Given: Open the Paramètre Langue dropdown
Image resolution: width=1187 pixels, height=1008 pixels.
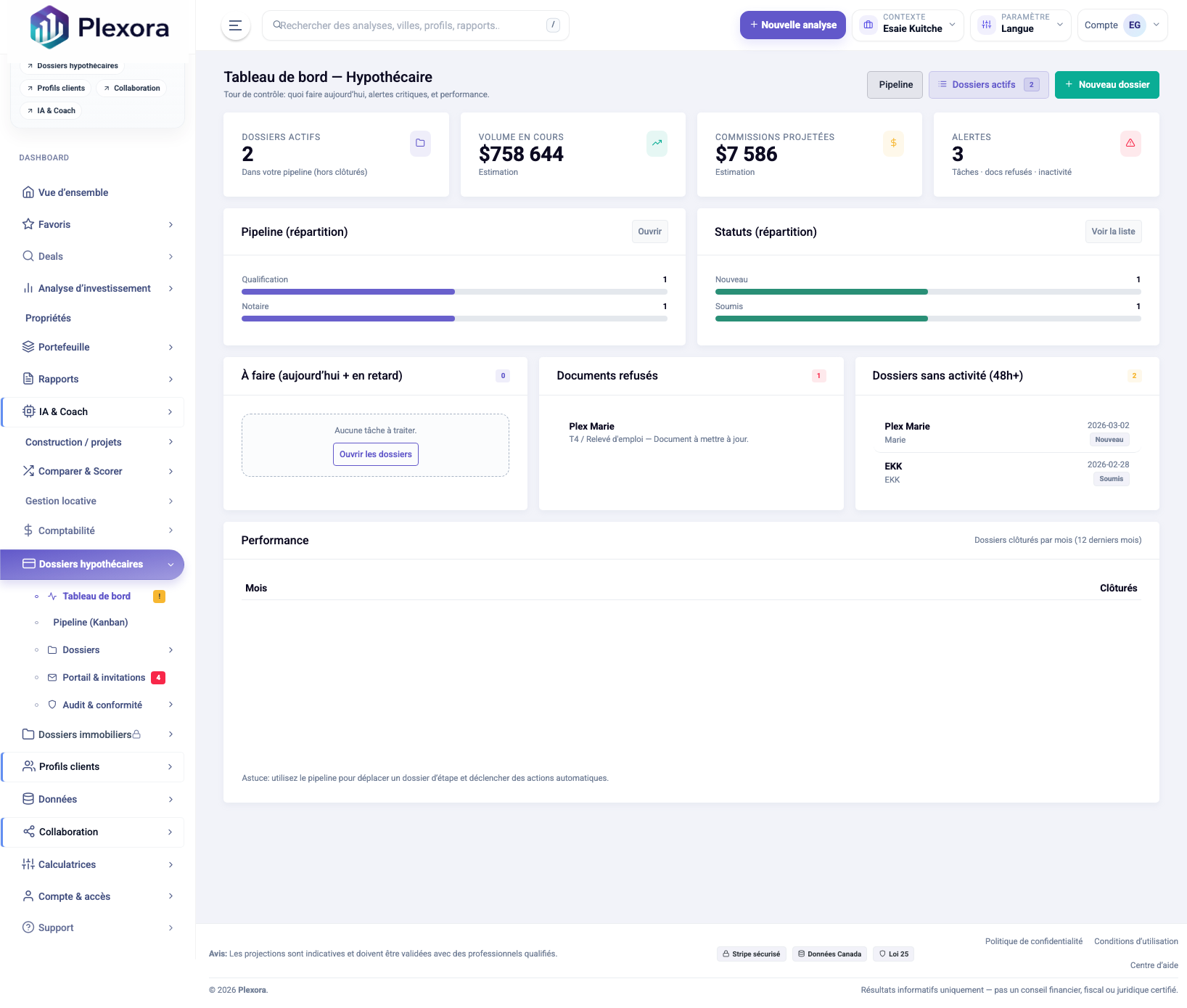Looking at the screenshot, I should click(x=1020, y=25).
